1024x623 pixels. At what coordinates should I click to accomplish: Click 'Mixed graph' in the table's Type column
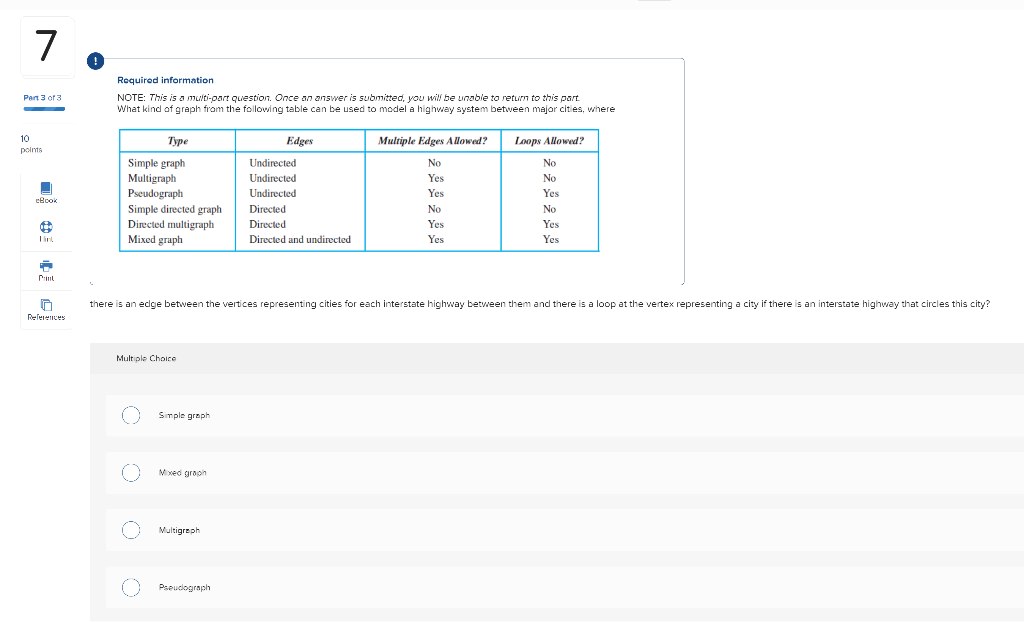coord(155,240)
